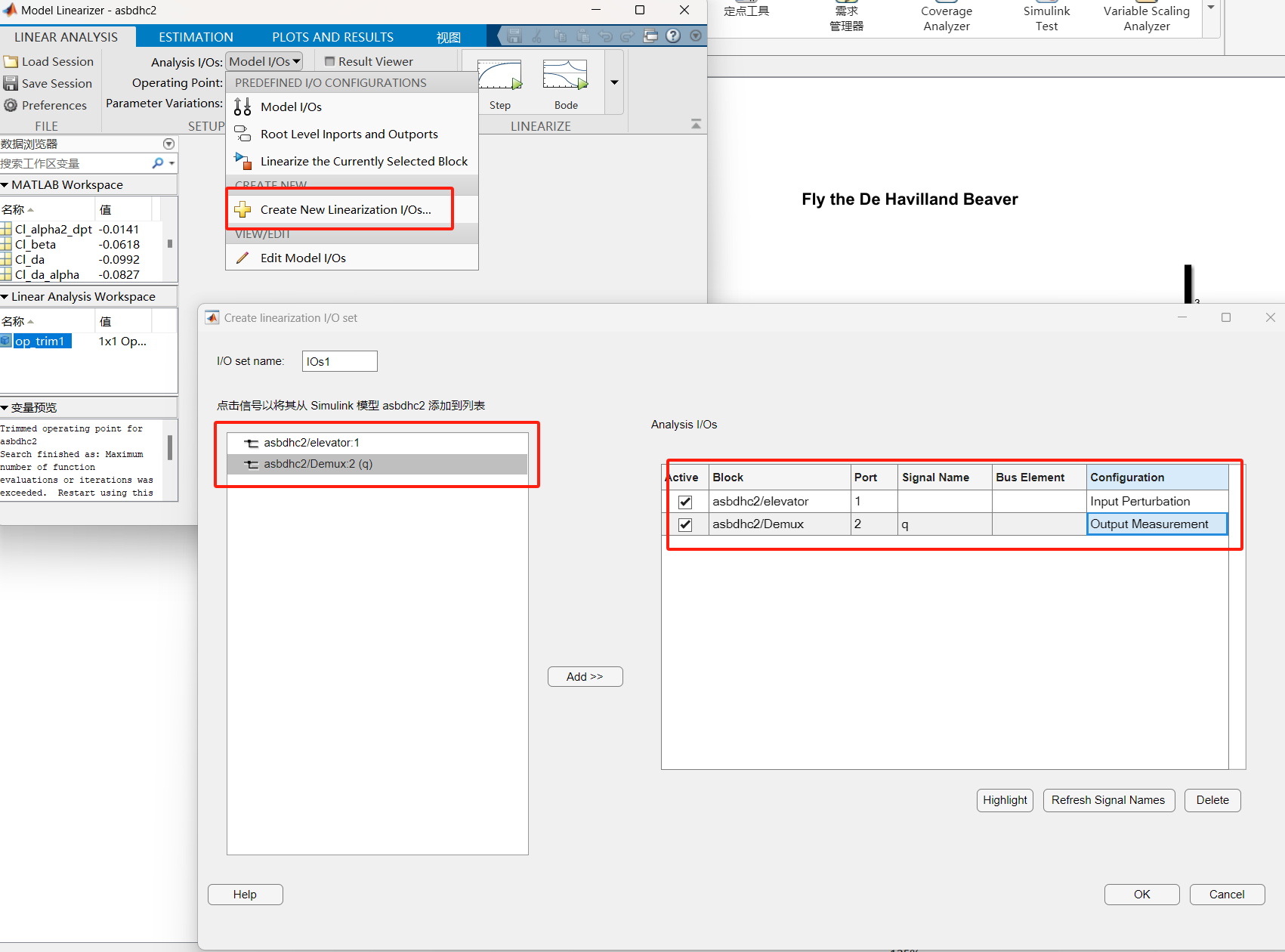The width and height of the screenshot is (1285, 952).
Task: Click Linearize the Currently Selected Block icon
Action: [242, 161]
